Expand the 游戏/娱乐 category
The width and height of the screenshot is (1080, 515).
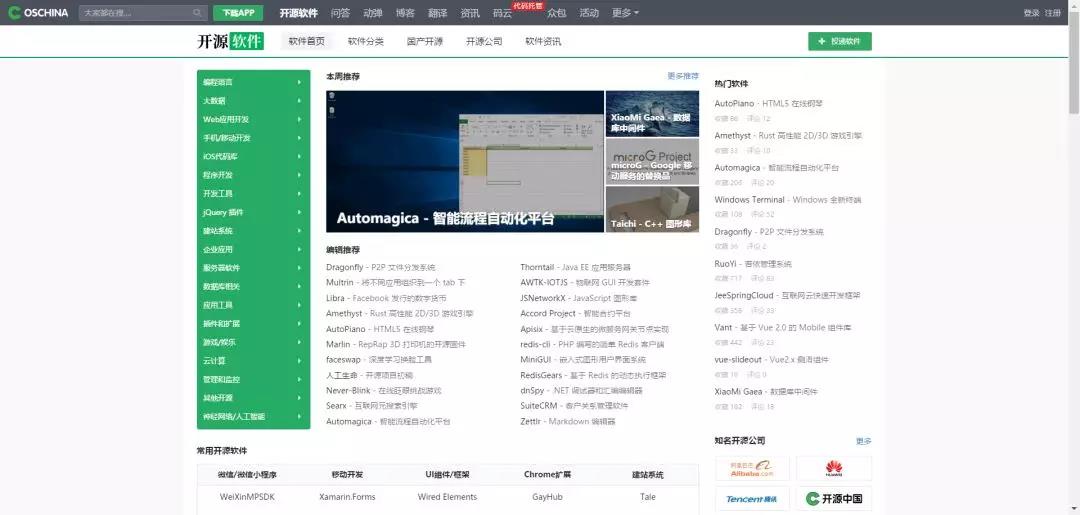(x=253, y=342)
